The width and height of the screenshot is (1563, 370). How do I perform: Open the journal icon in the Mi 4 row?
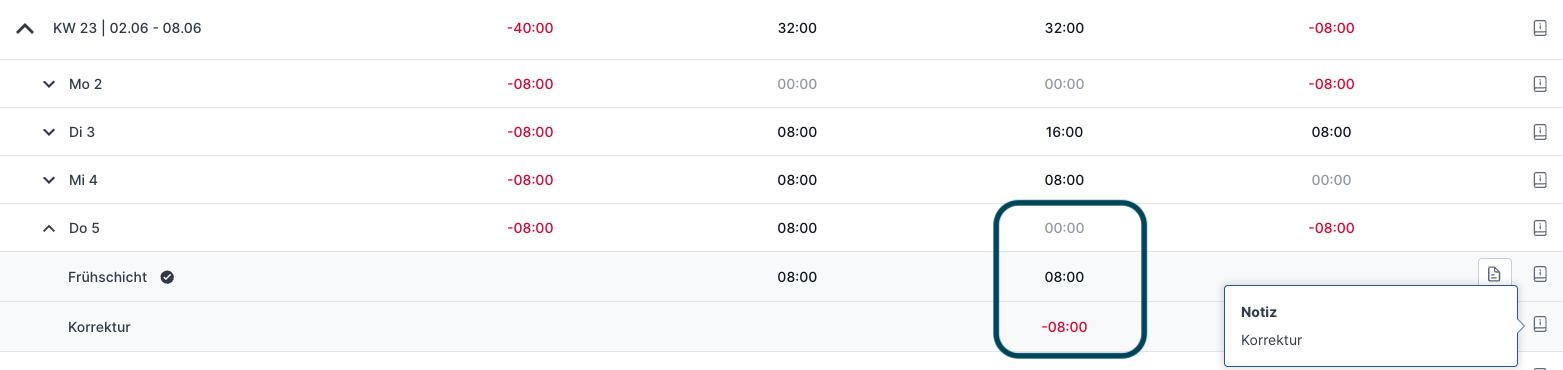(x=1540, y=180)
